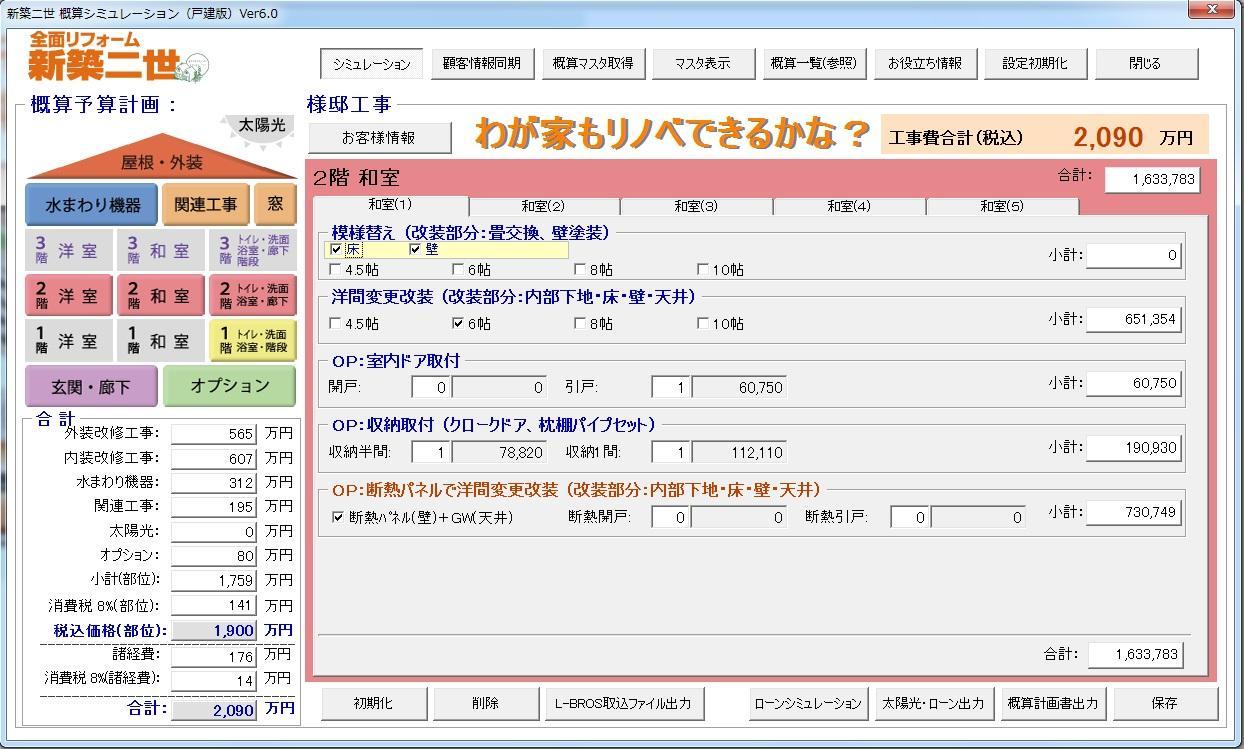Open ローンシミュレーション from the bottom bar
The height and width of the screenshot is (749, 1244).
[808, 703]
